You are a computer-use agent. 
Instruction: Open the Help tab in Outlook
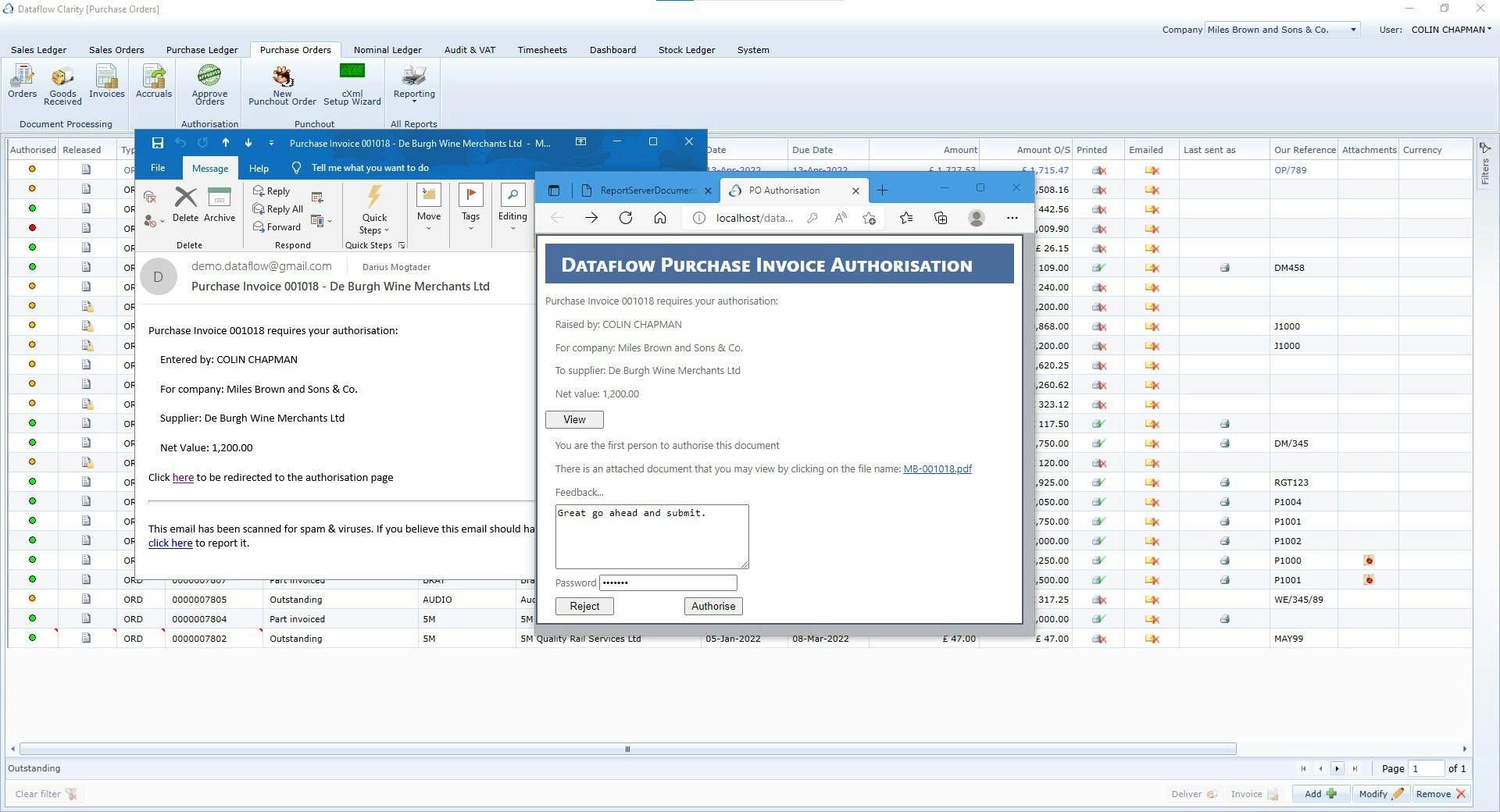259,168
